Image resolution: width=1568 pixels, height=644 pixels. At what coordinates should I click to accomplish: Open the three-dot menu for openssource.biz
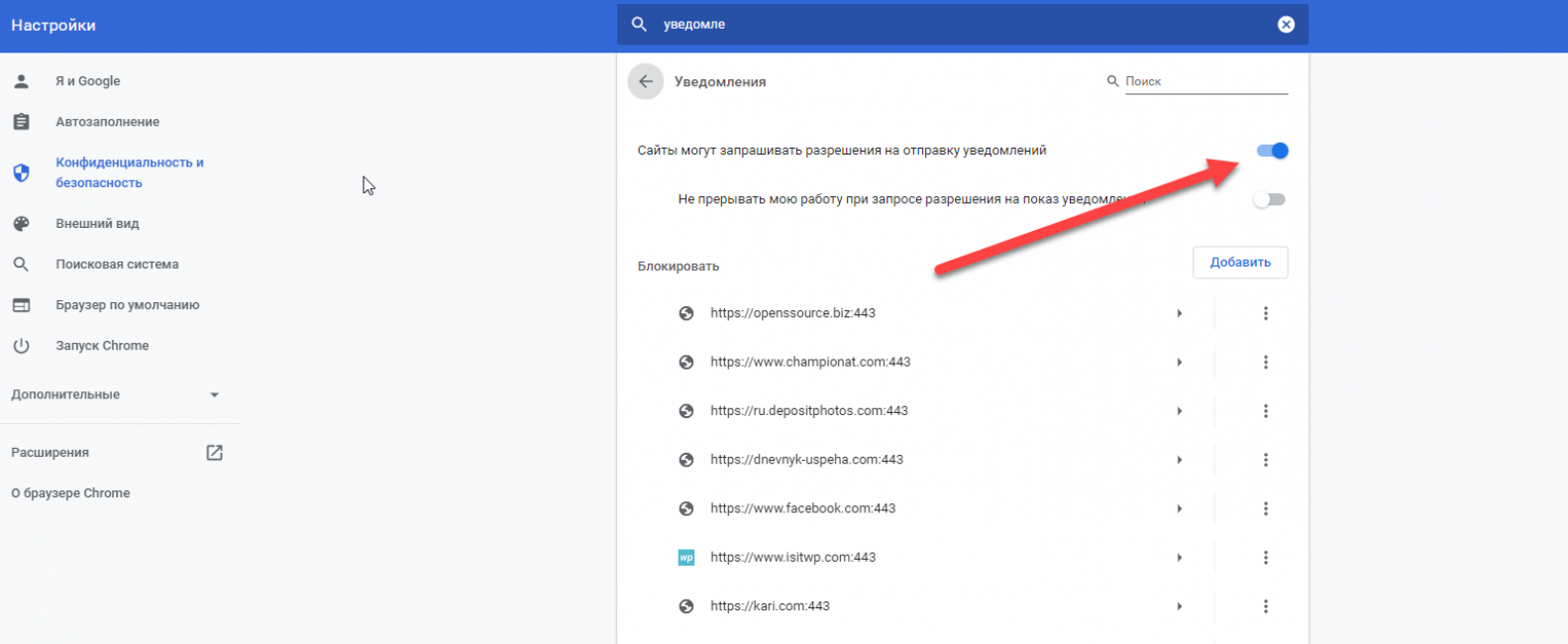tap(1265, 313)
